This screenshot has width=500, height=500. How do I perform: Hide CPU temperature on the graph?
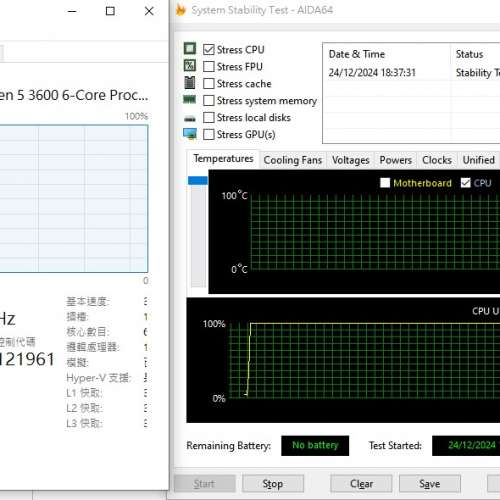[x=466, y=183]
